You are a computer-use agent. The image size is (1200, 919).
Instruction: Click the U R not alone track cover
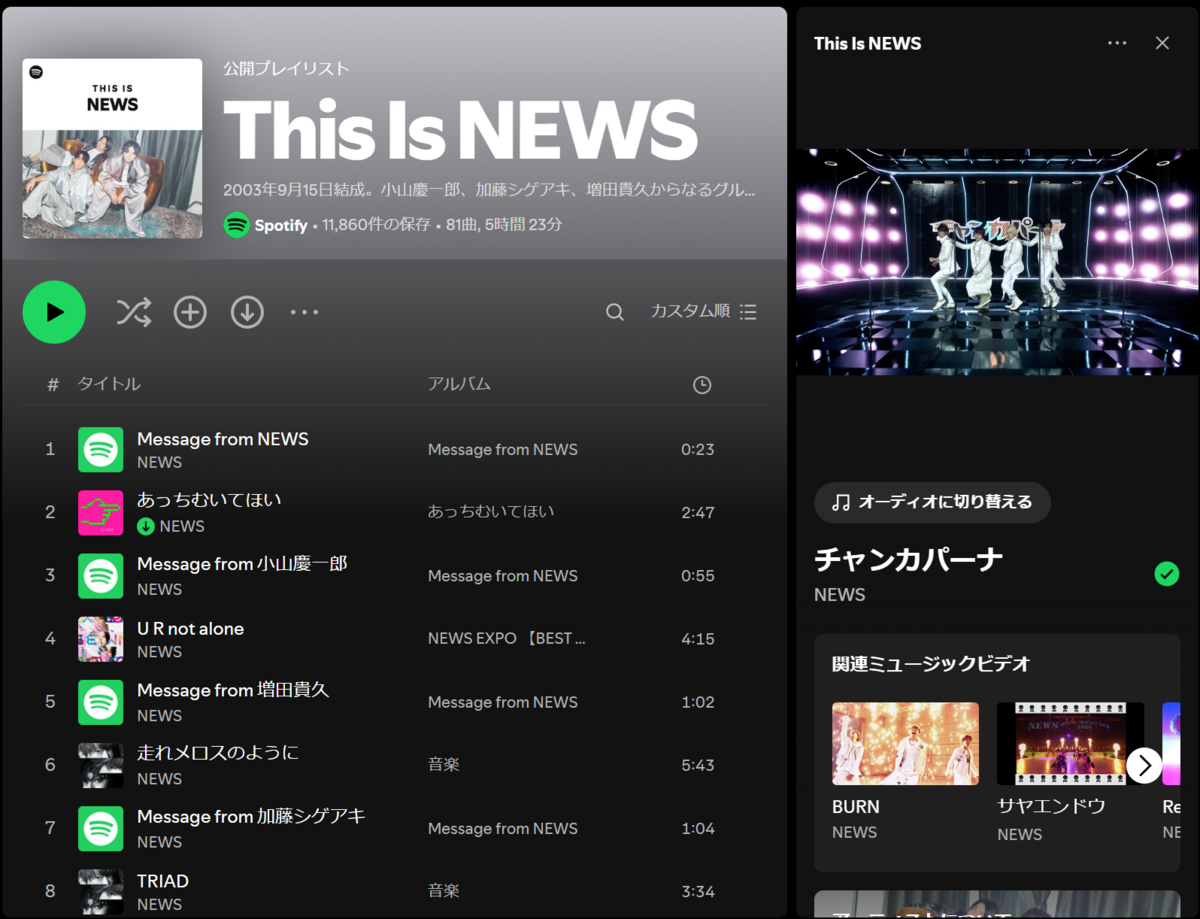[x=100, y=639]
